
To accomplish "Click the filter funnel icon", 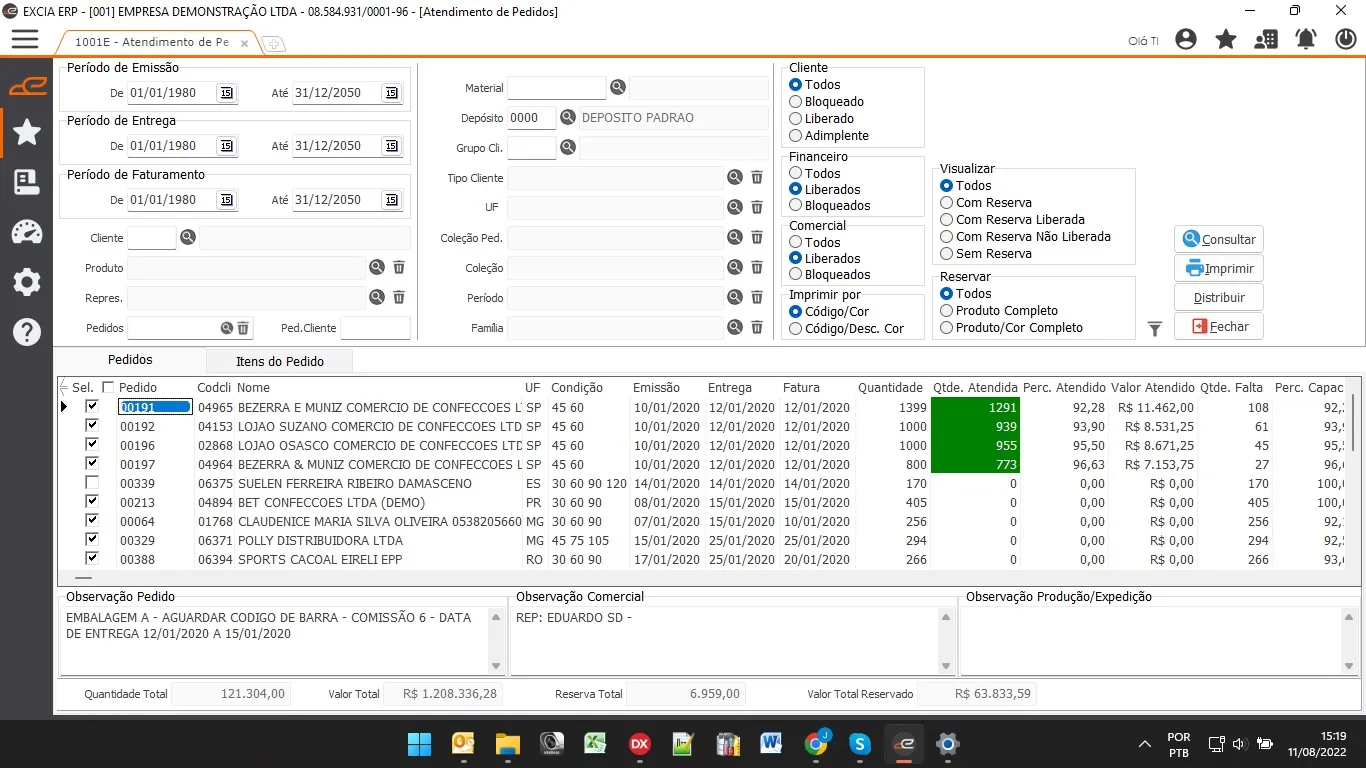I will [x=1155, y=329].
